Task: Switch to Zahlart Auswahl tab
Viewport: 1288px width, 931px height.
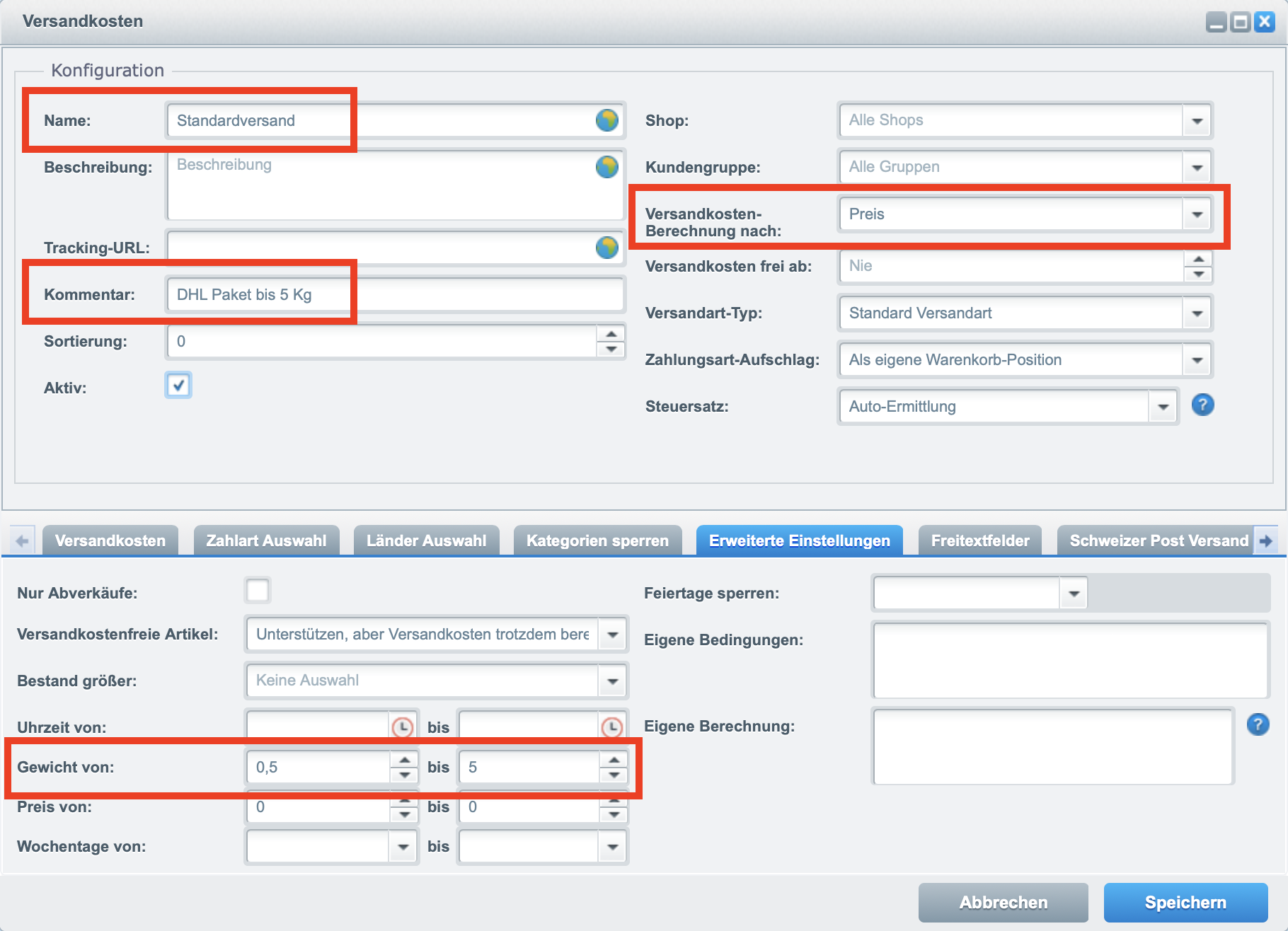Action: tap(266, 540)
